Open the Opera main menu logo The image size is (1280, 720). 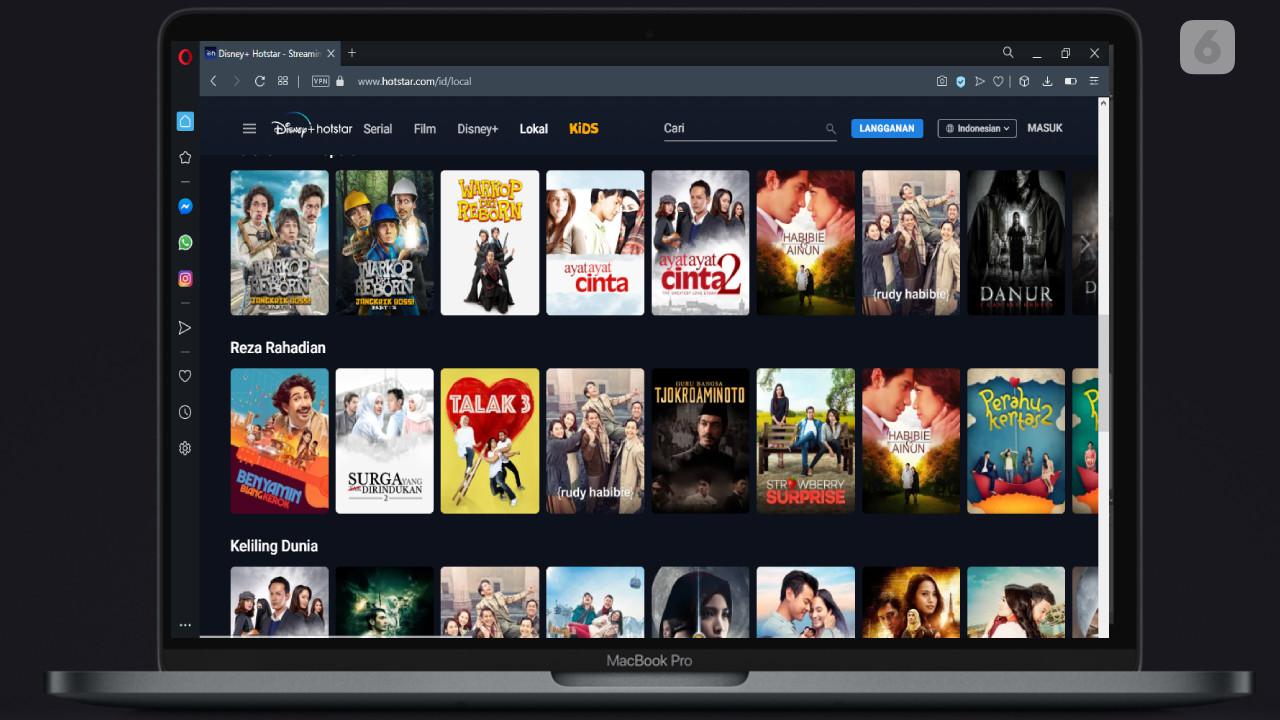click(x=185, y=57)
